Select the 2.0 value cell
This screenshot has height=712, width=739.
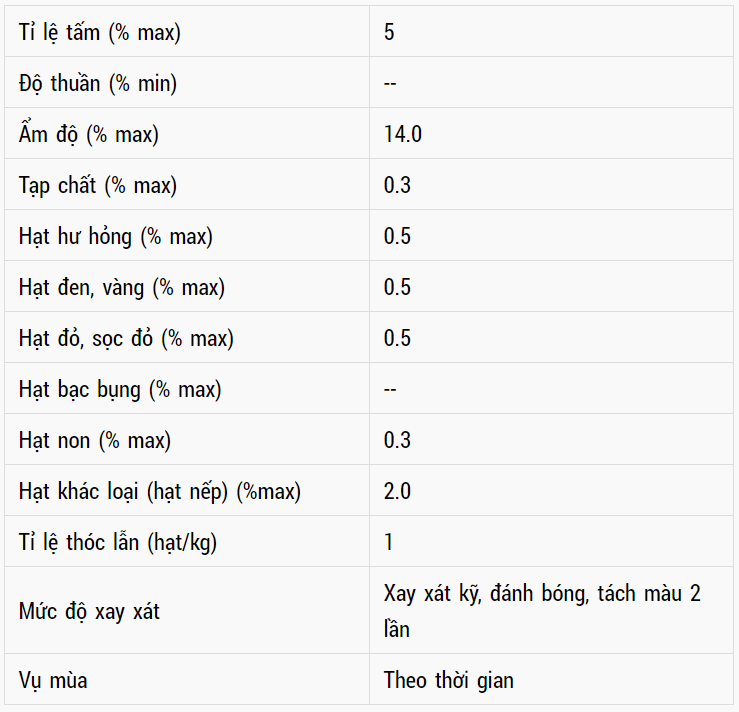(397, 491)
